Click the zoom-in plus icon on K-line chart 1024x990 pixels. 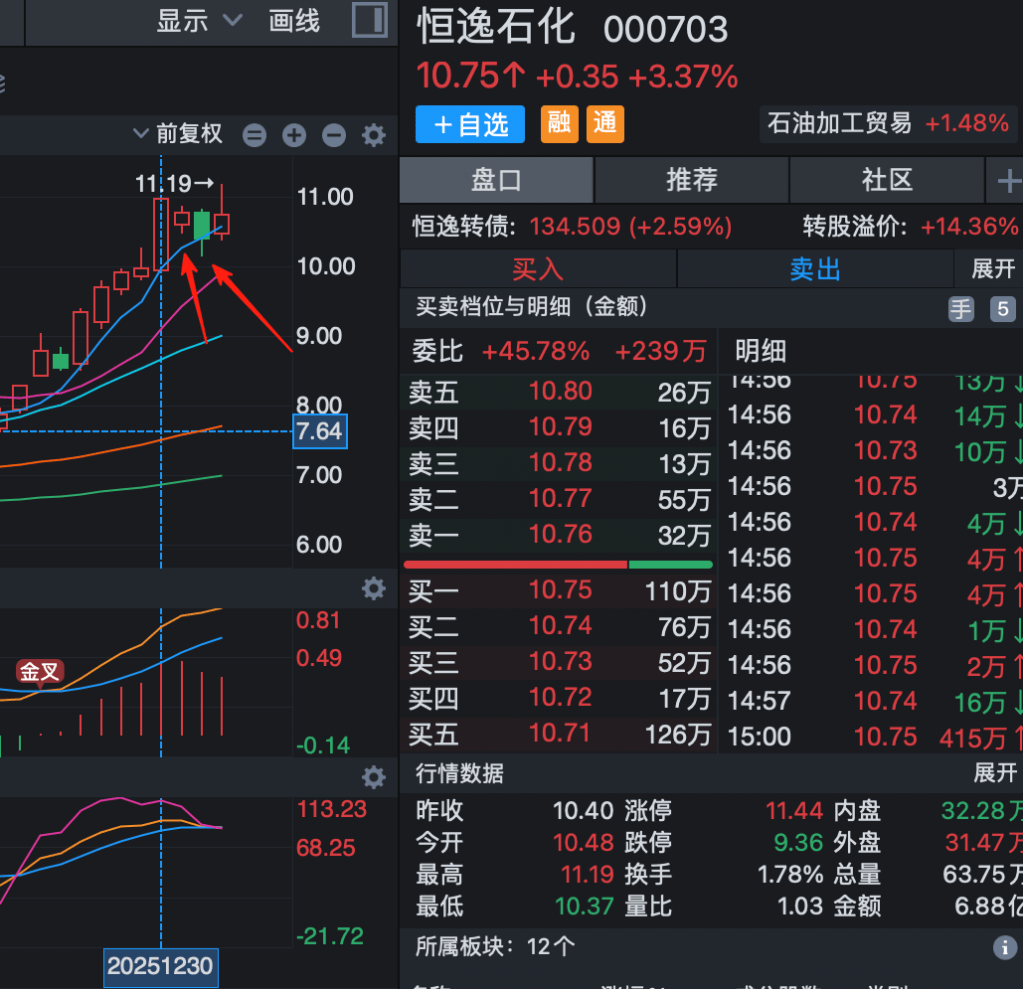click(x=294, y=135)
